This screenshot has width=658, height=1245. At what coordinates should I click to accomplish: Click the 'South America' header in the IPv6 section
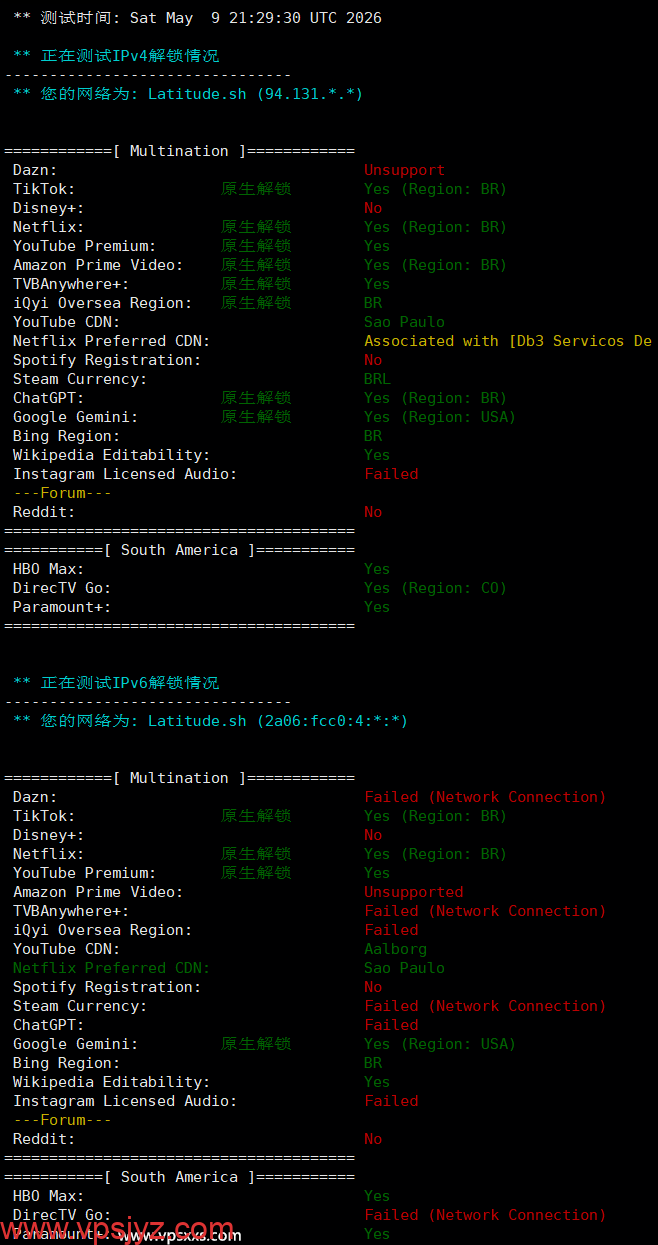pos(179,1177)
